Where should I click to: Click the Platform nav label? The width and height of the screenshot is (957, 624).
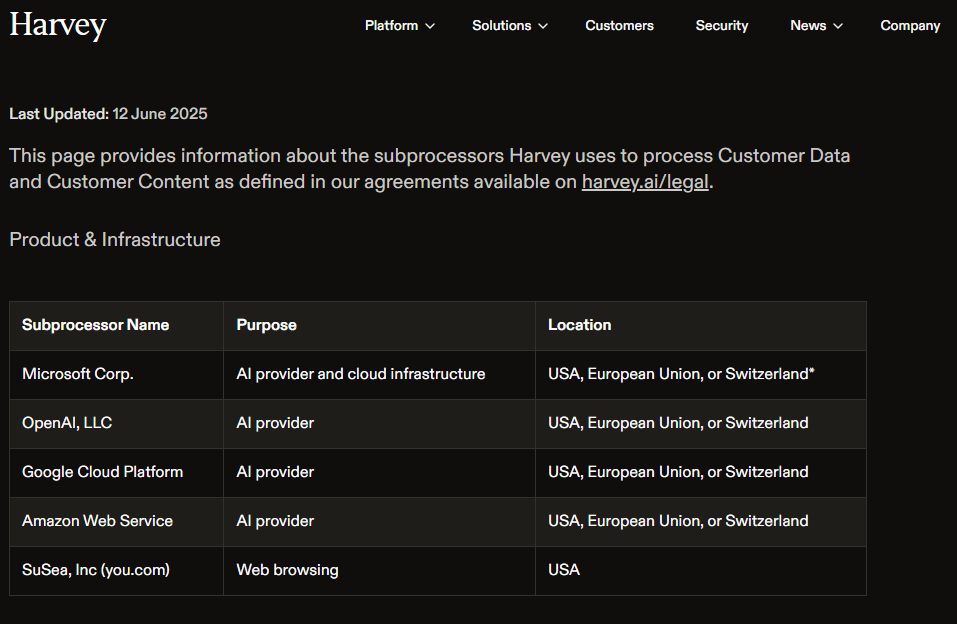(391, 26)
